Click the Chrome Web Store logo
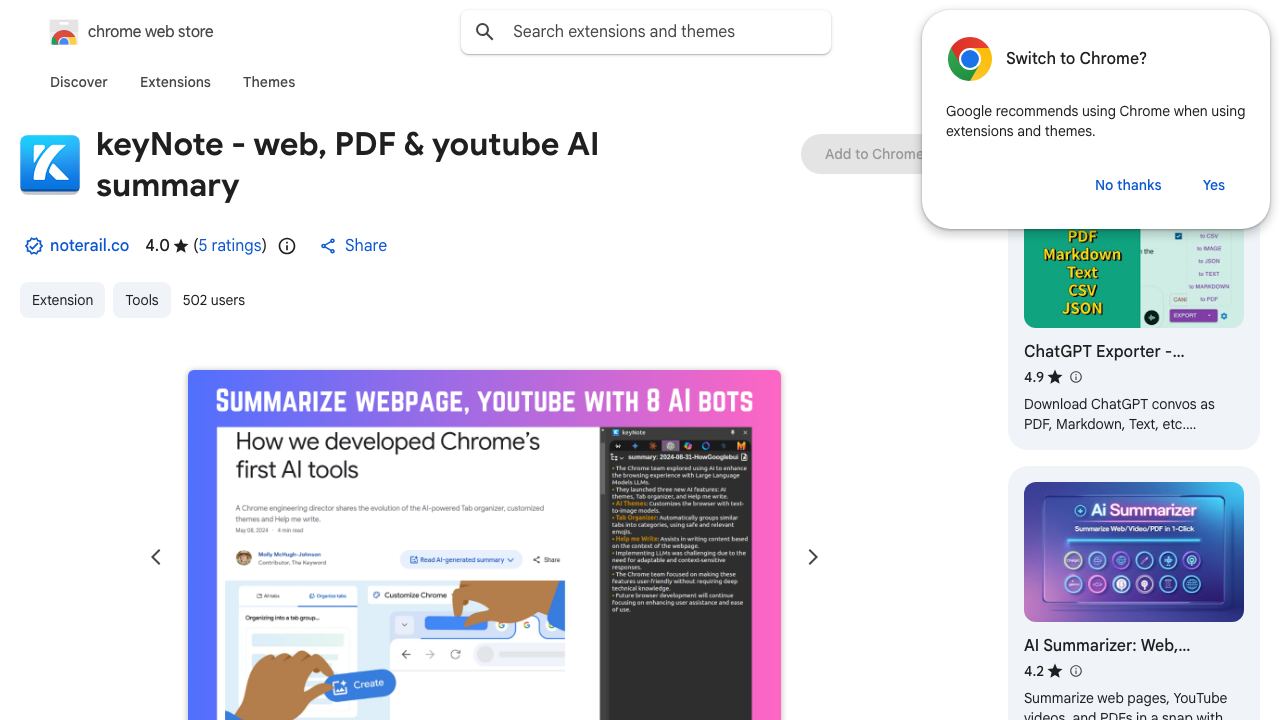The height and width of the screenshot is (720, 1280). (x=64, y=33)
